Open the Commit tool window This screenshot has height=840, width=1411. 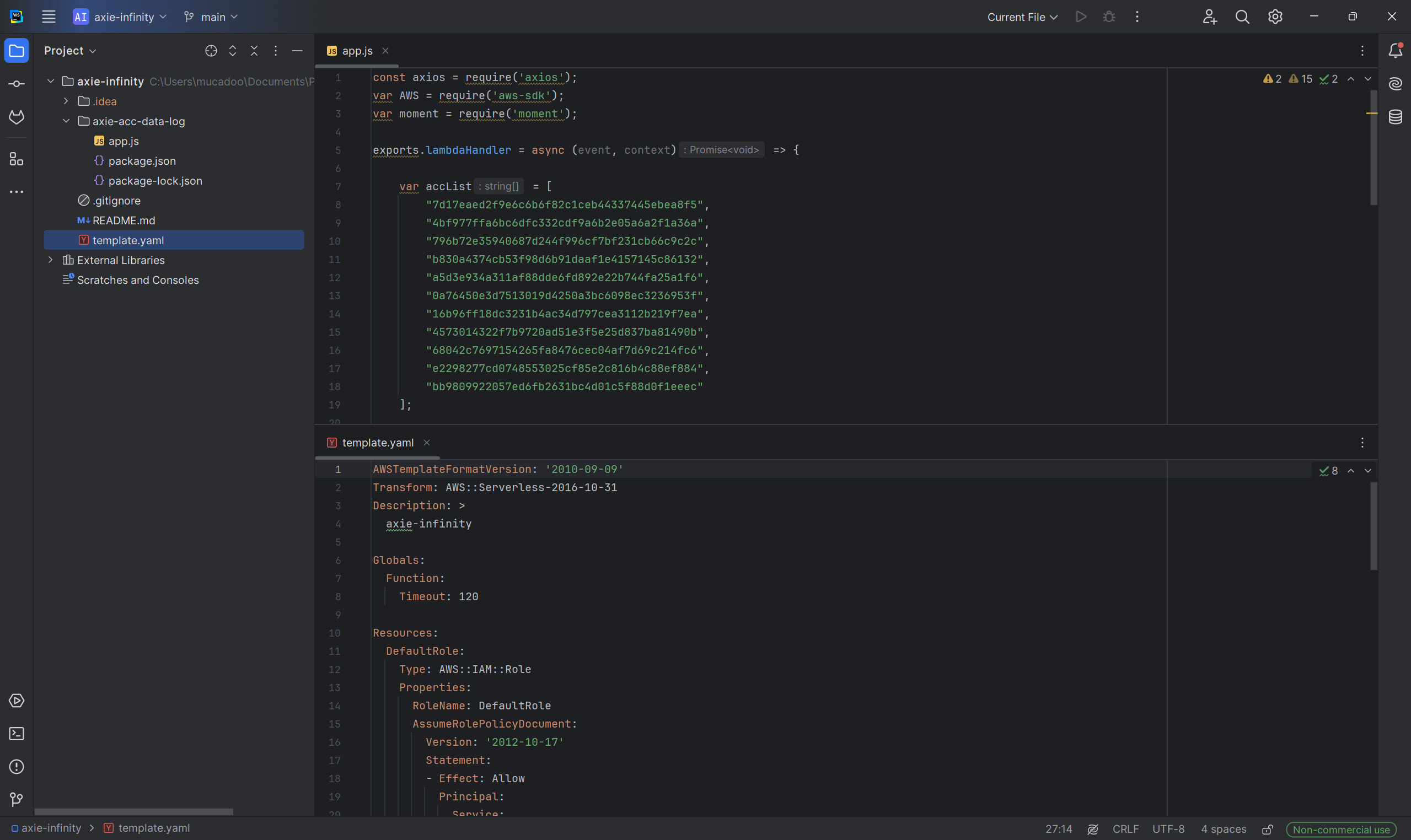pos(17,84)
